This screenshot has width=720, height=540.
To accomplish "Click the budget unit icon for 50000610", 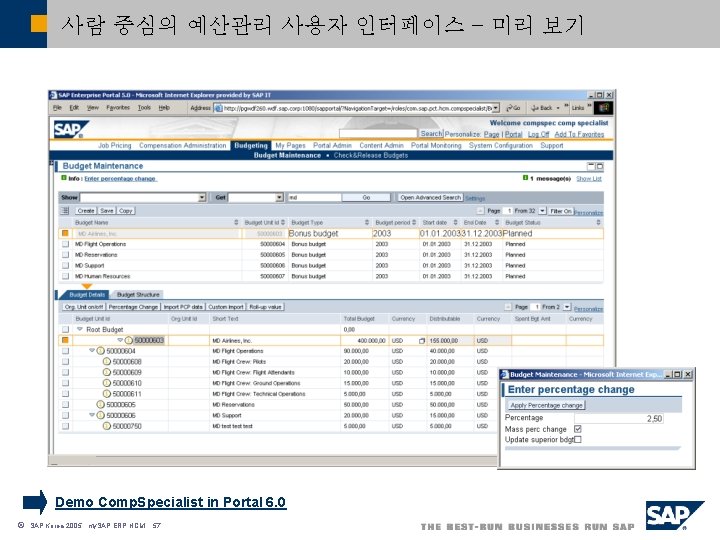I will coord(107,383).
